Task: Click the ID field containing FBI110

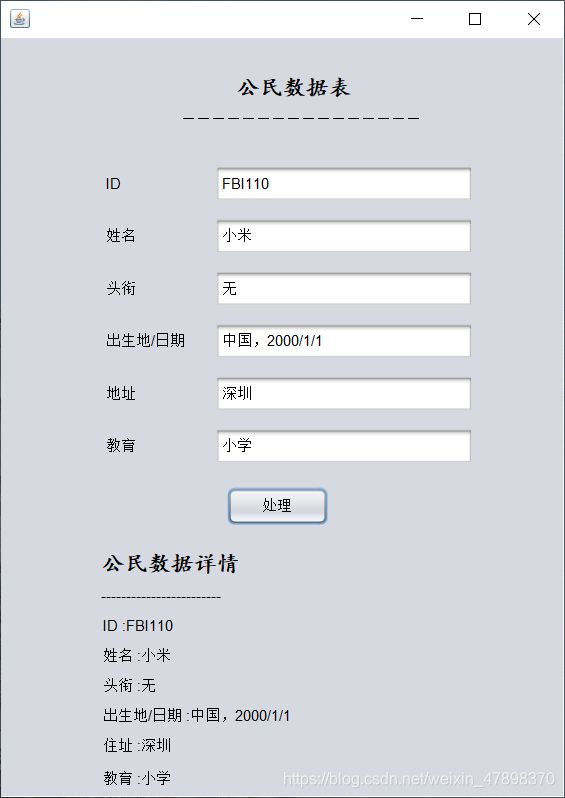Action: coord(344,184)
